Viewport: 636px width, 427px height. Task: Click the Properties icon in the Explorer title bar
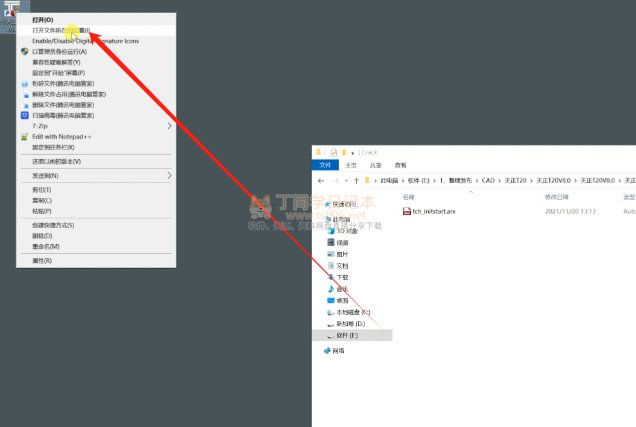pos(333,152)
